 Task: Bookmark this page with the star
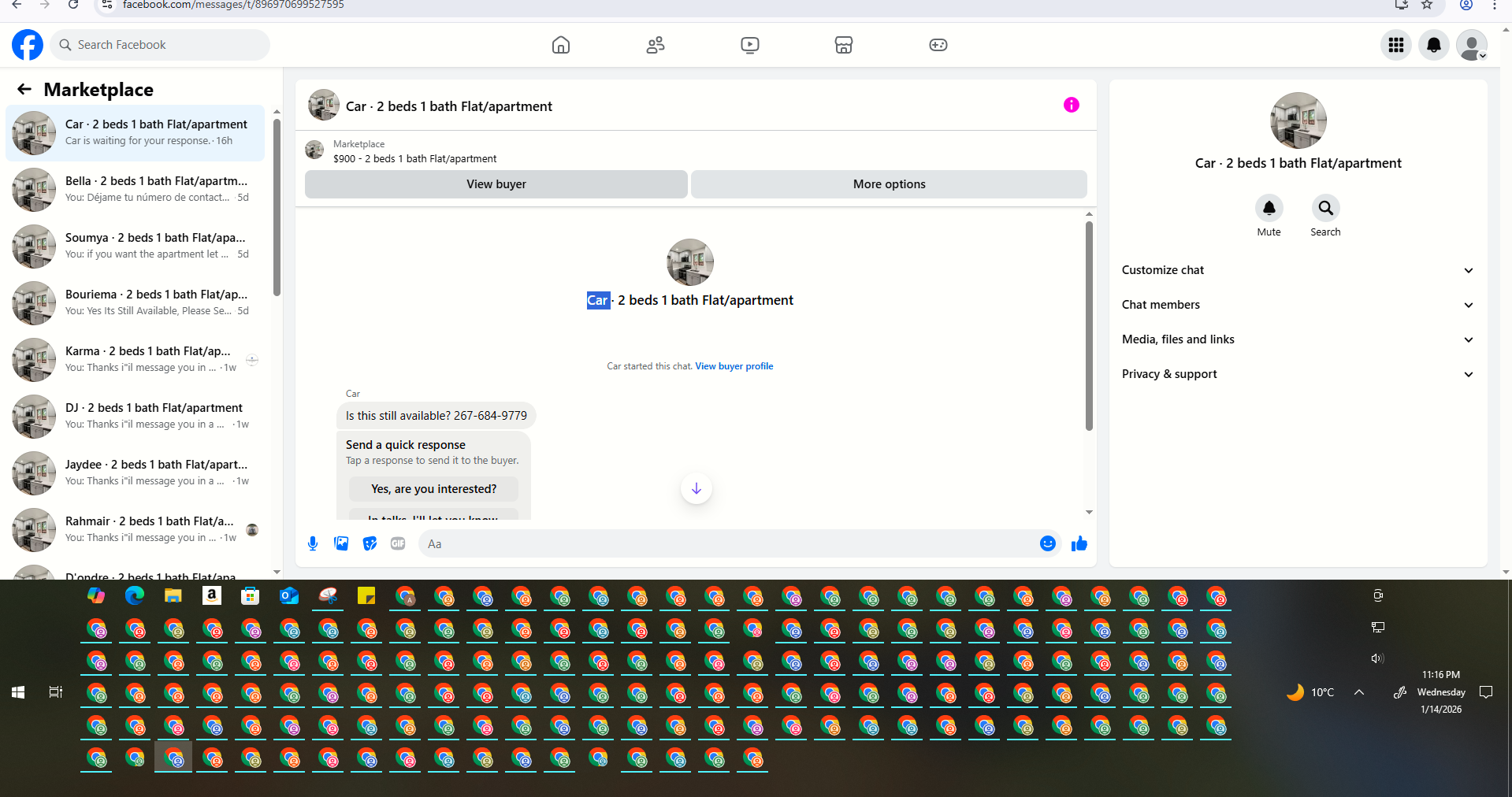[x=1427, y=5]
